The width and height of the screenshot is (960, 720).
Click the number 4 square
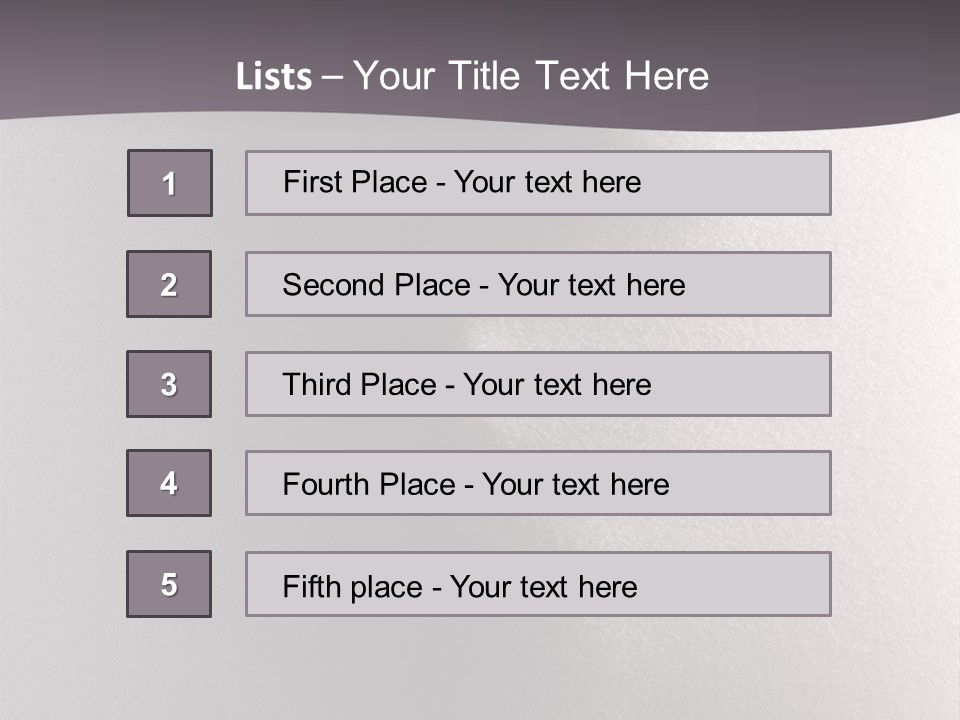(x=169, y=483)
